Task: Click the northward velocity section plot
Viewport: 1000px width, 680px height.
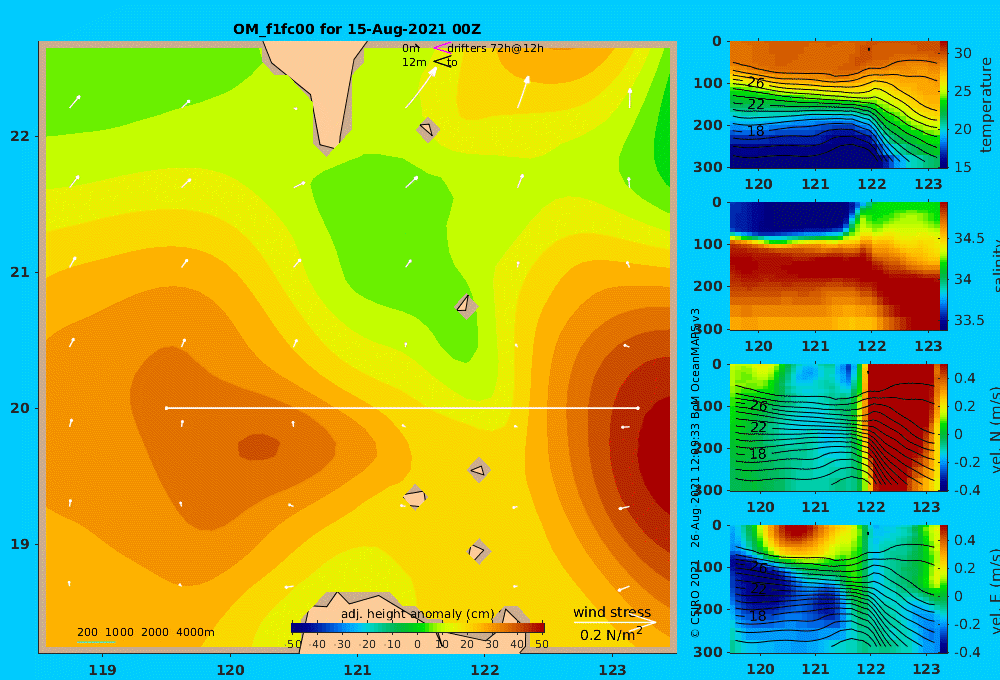Action: pyautogui.click(x=834, y=427)
